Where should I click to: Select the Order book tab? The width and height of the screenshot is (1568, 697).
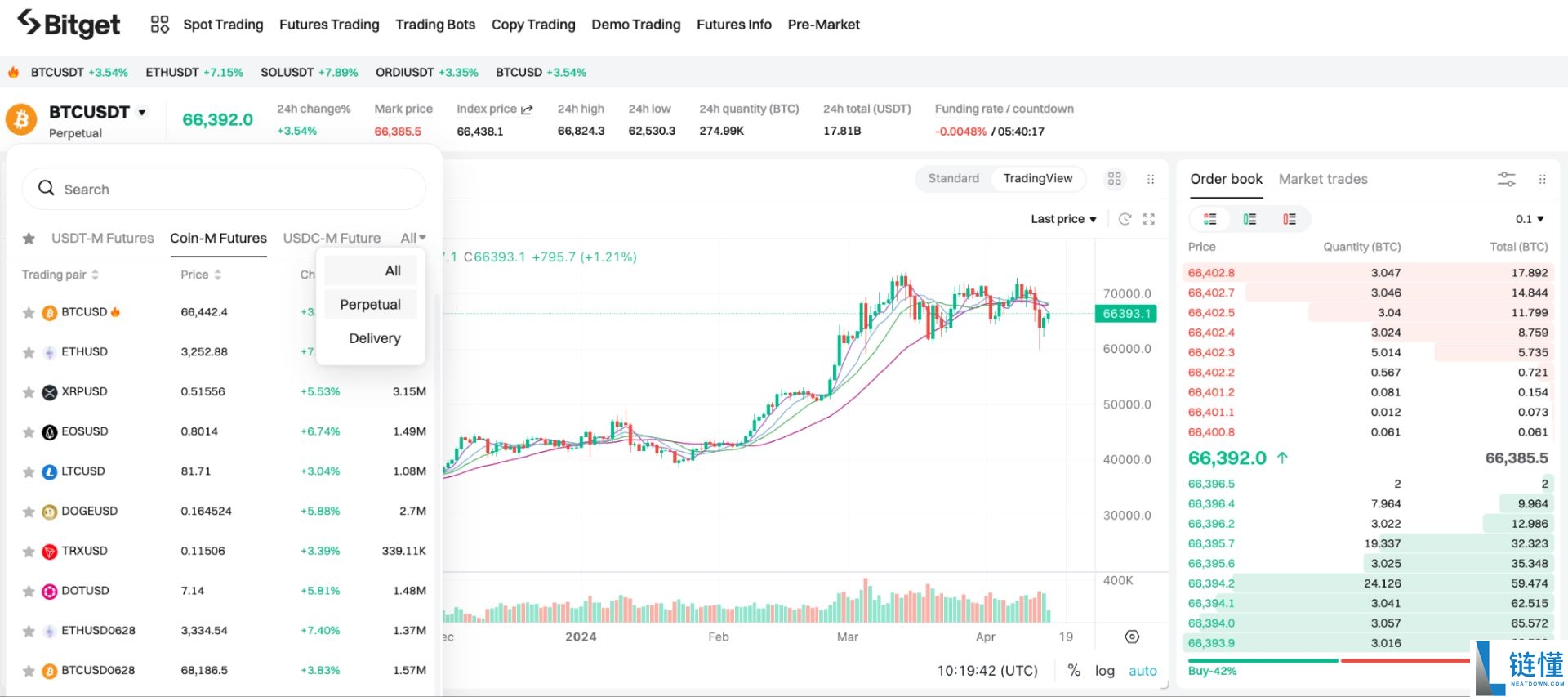click(1226, 179)
